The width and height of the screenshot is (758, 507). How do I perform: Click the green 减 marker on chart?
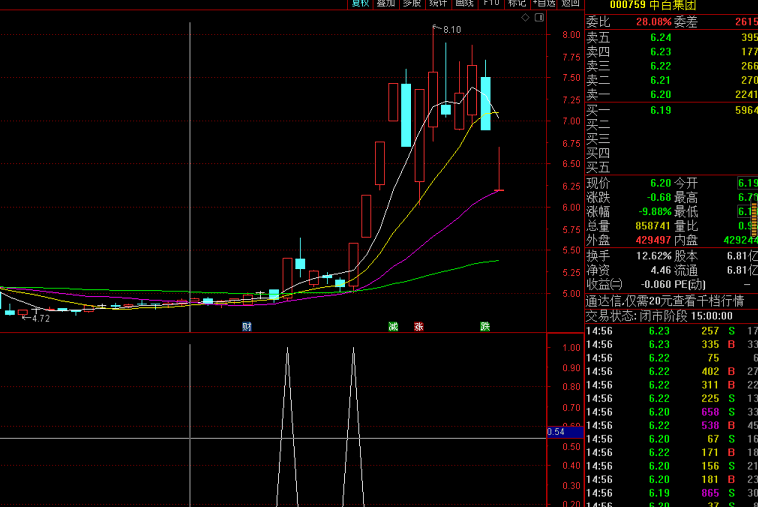(x=394, y=327)
